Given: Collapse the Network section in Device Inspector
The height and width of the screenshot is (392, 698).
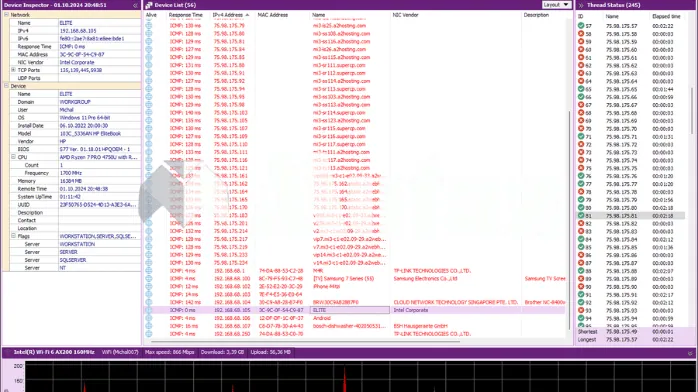Looking at the screenshot, I should coord(6,15).
